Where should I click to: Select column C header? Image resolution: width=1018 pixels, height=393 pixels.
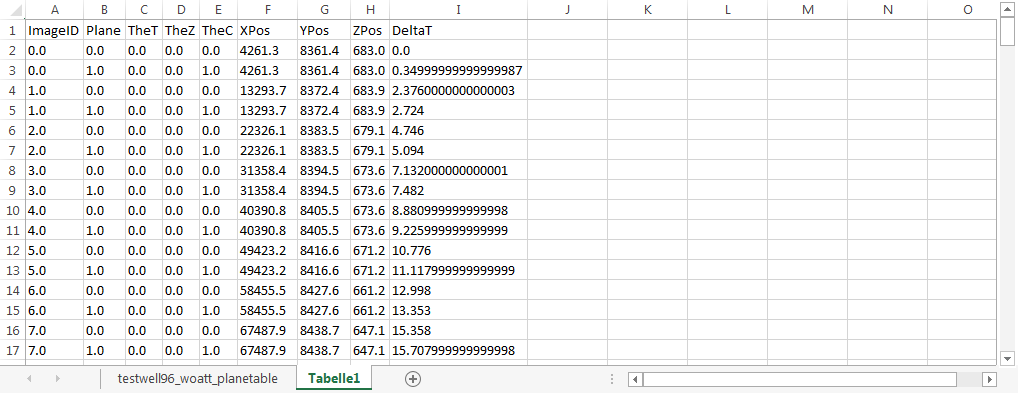(x=143, y=10)
